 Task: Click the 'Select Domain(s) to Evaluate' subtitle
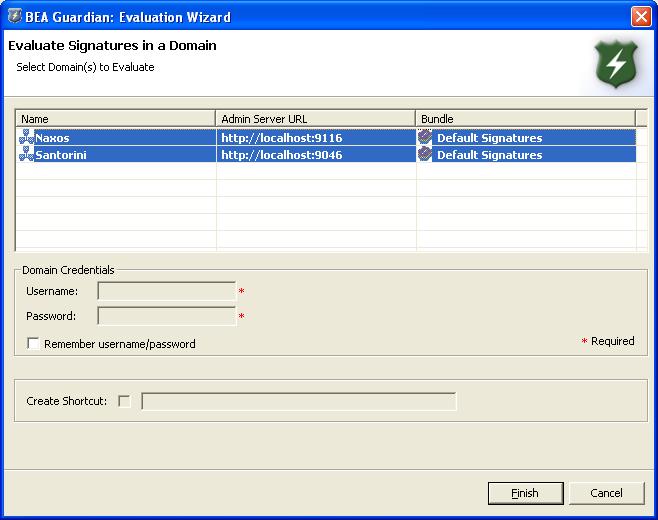85,67
